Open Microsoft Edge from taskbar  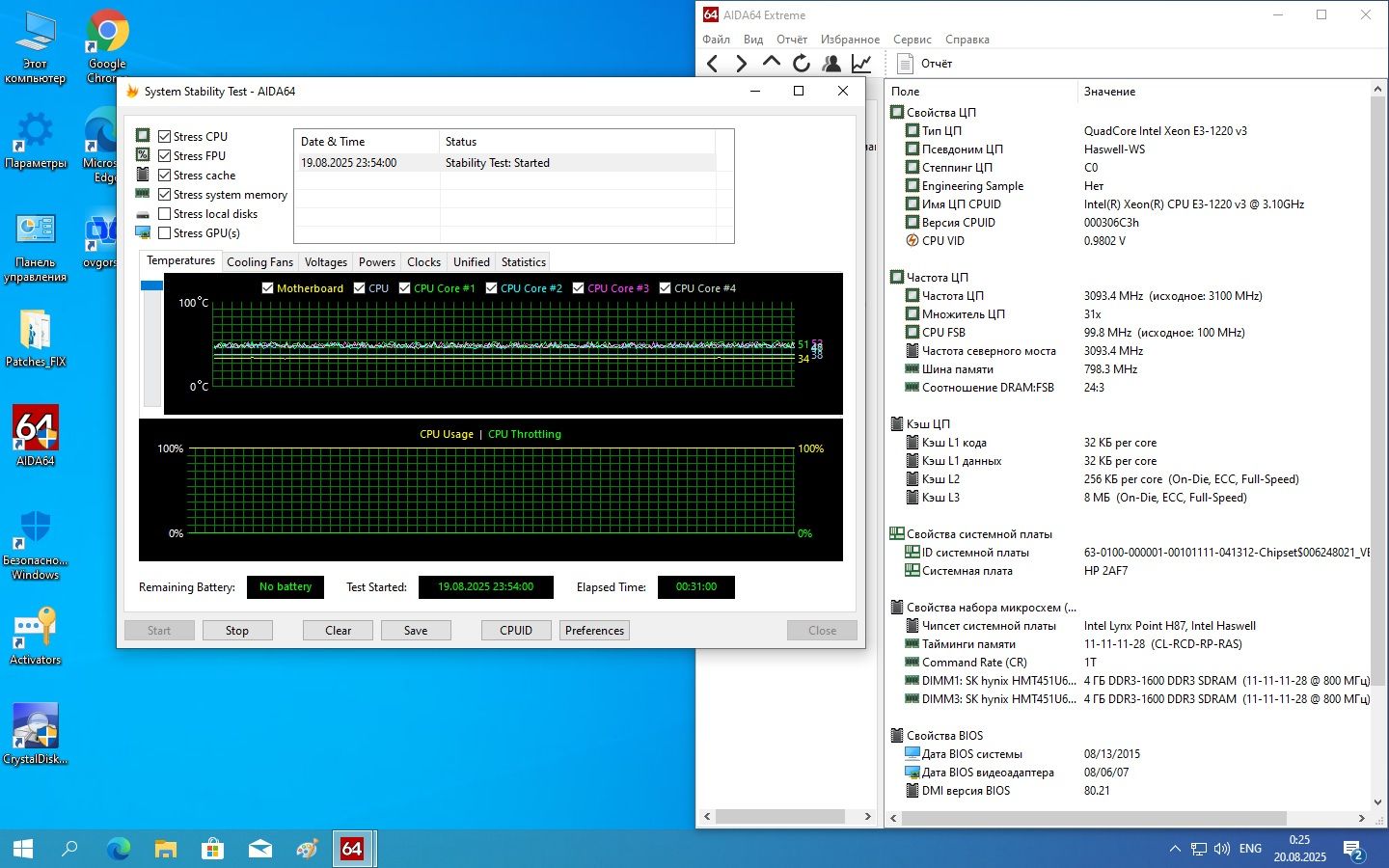point(119,849)
